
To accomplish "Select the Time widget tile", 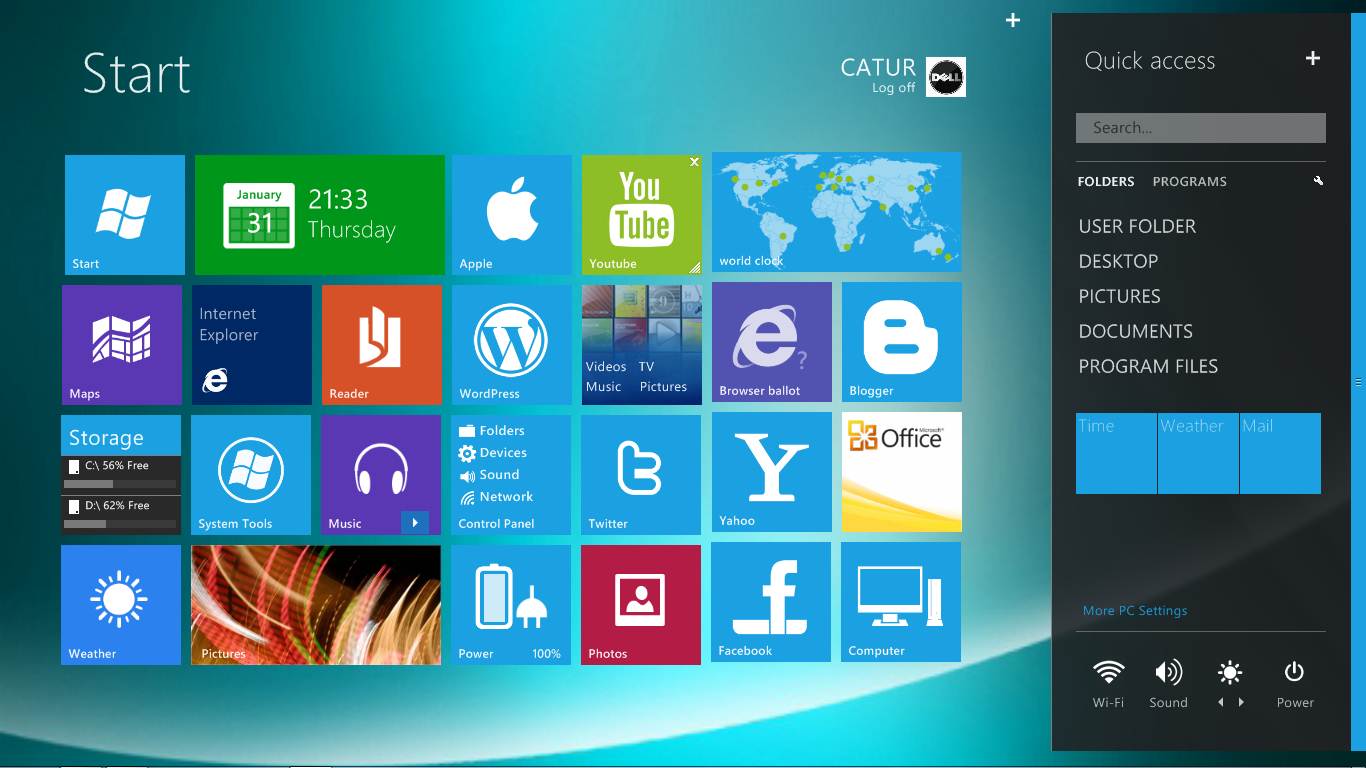I will tap(1116, 453).
